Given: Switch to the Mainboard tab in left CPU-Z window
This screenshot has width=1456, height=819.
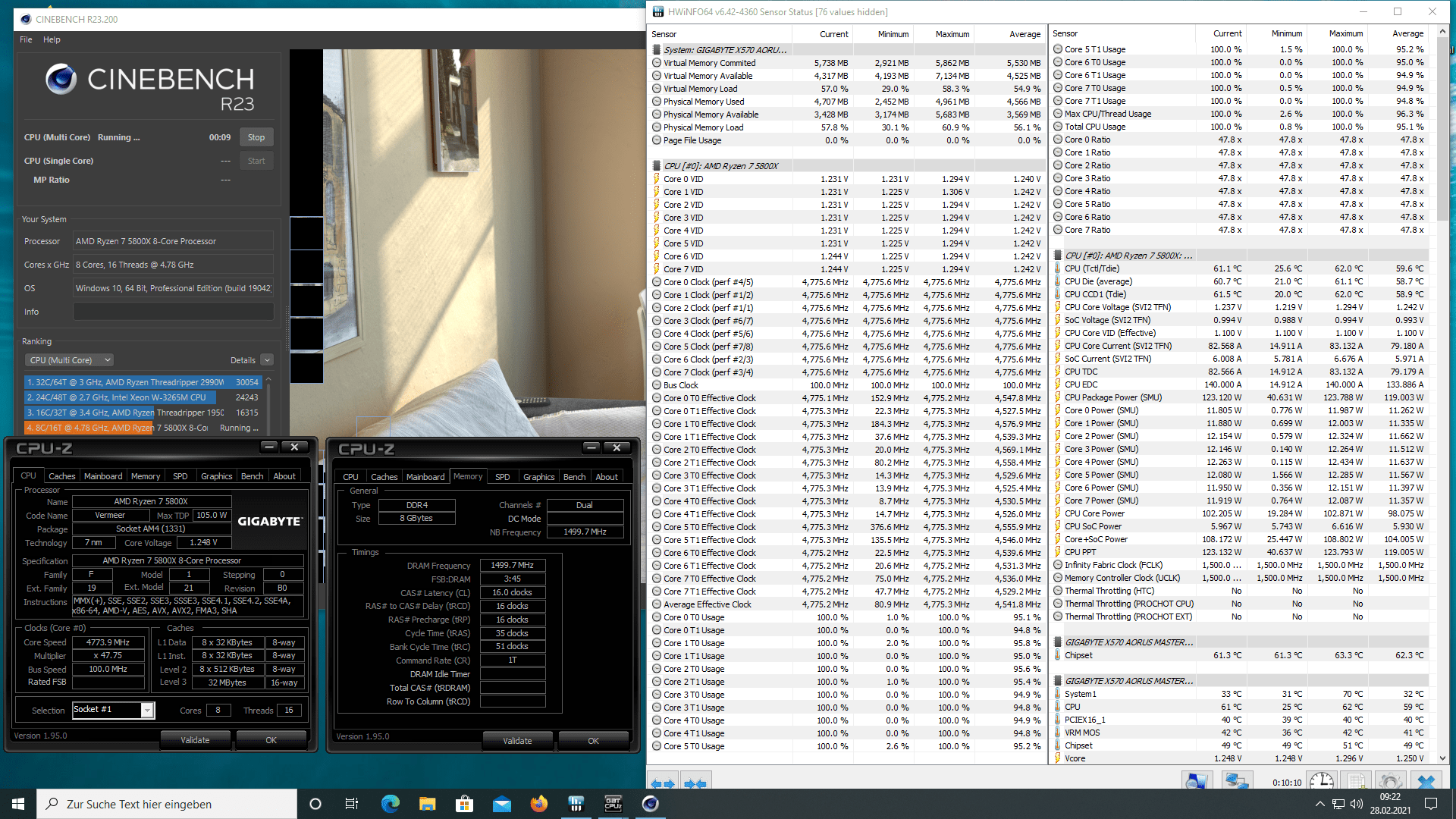Looking at the screenshot, I should (x=103, y=476).
